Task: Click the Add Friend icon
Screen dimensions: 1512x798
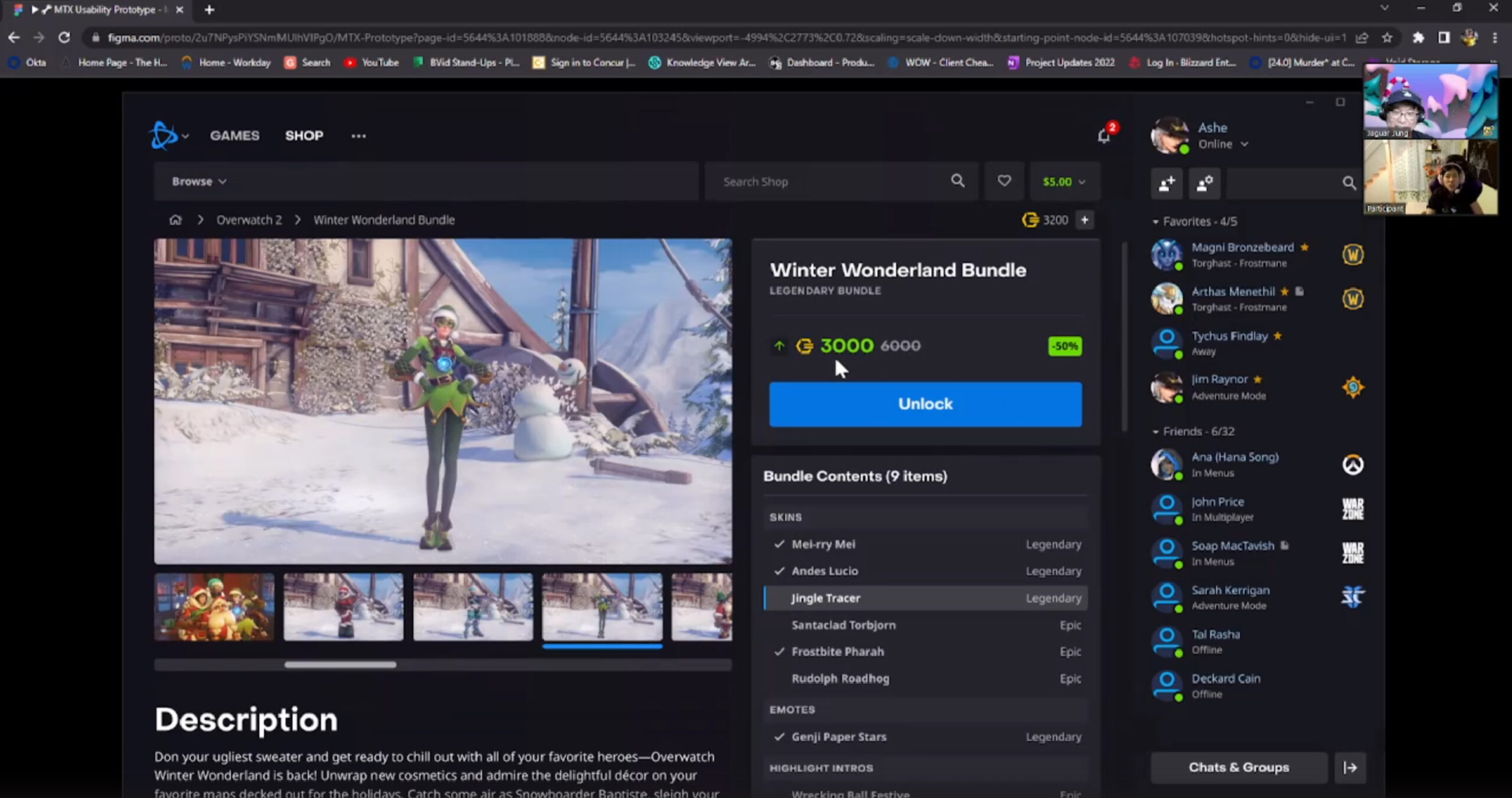Action: [x=1166, y=183]
